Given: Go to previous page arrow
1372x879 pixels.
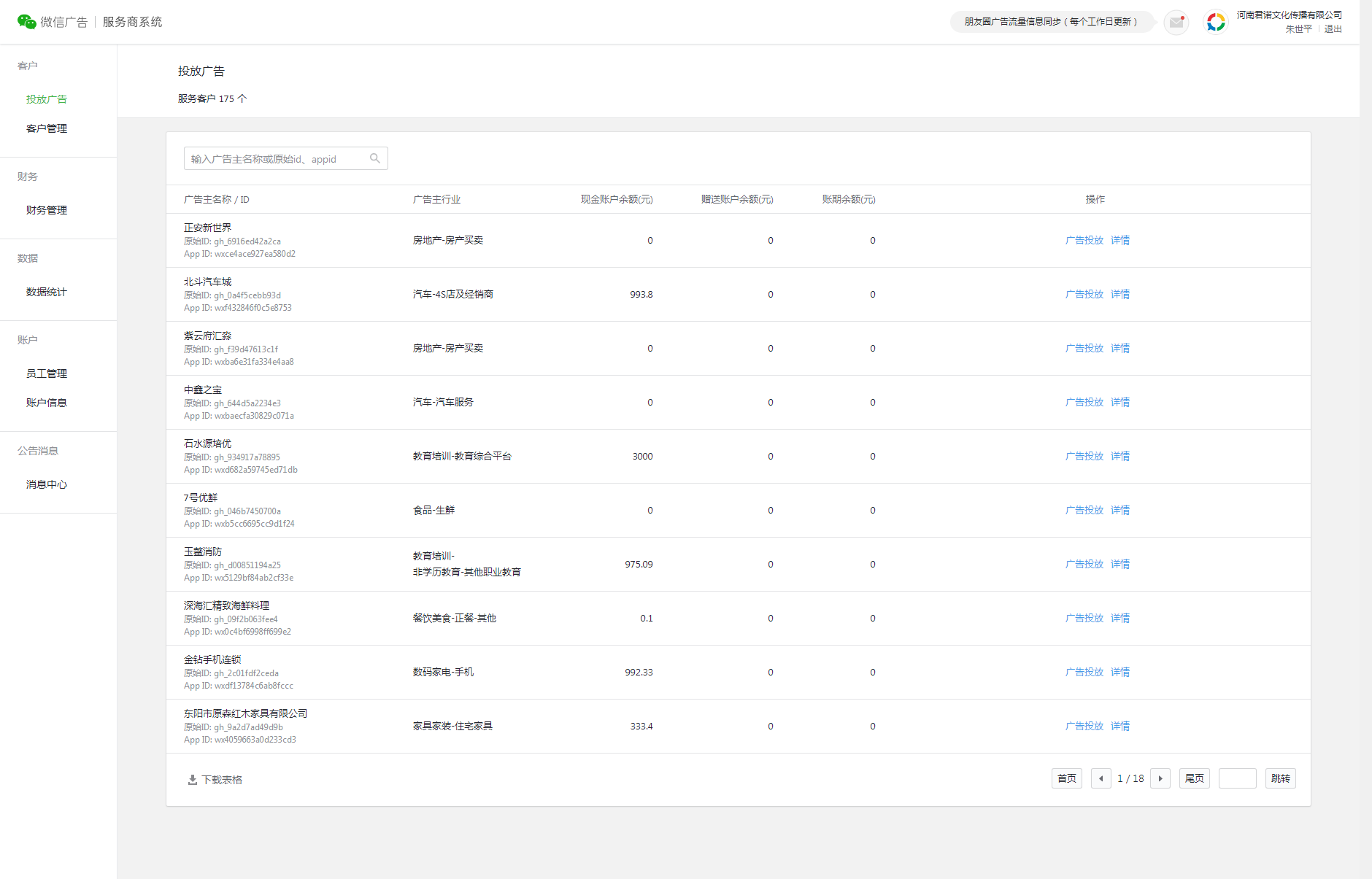Looking at the screenshot, I should coord(1101,778).
